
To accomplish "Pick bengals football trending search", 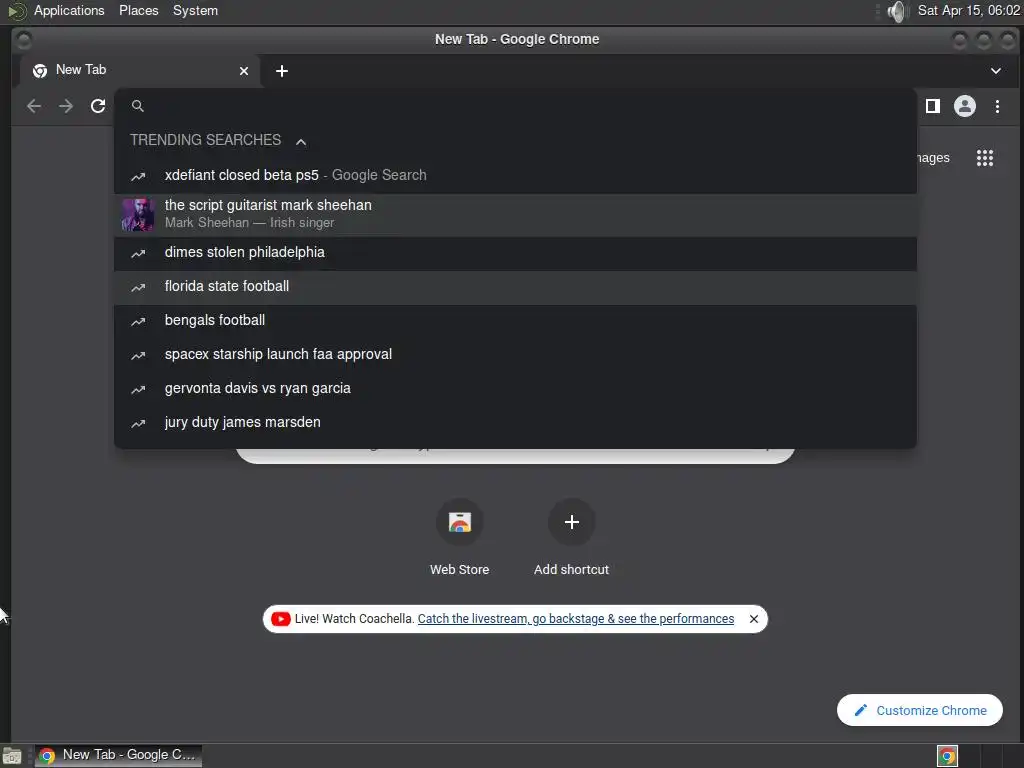I will click(x=515, y=321).
